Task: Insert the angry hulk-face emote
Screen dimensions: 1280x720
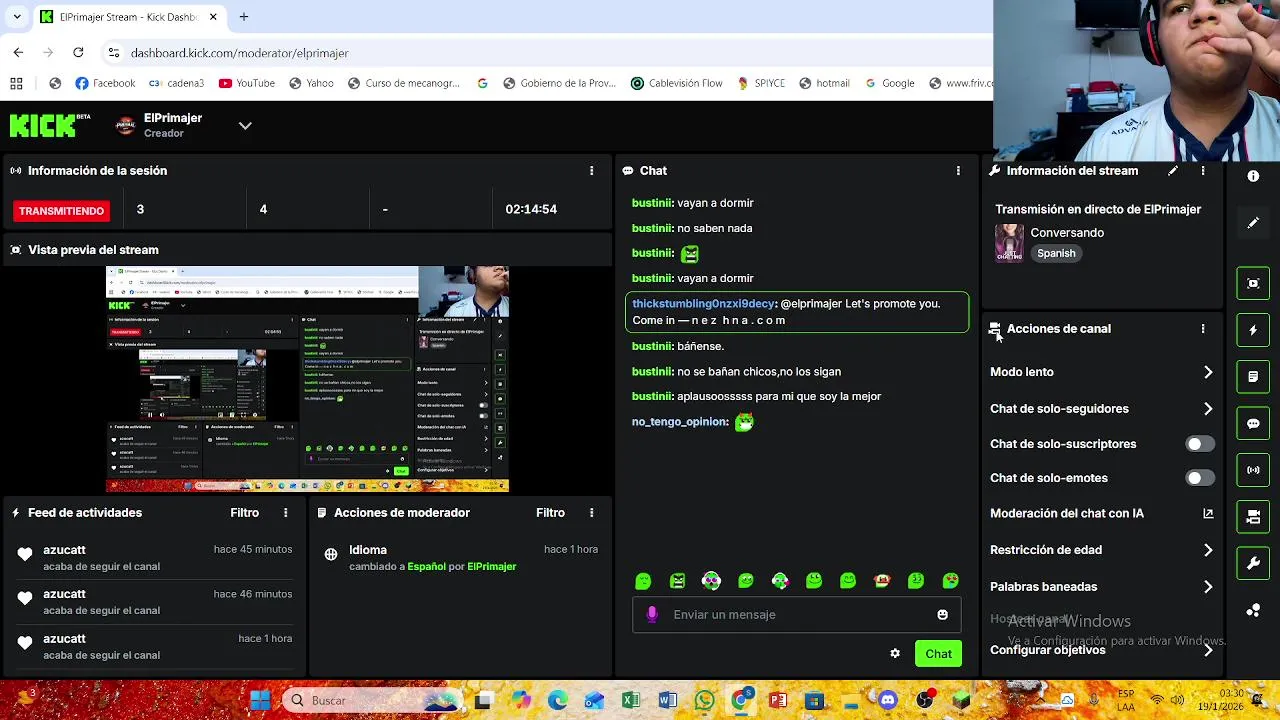Action: (677, 581)
